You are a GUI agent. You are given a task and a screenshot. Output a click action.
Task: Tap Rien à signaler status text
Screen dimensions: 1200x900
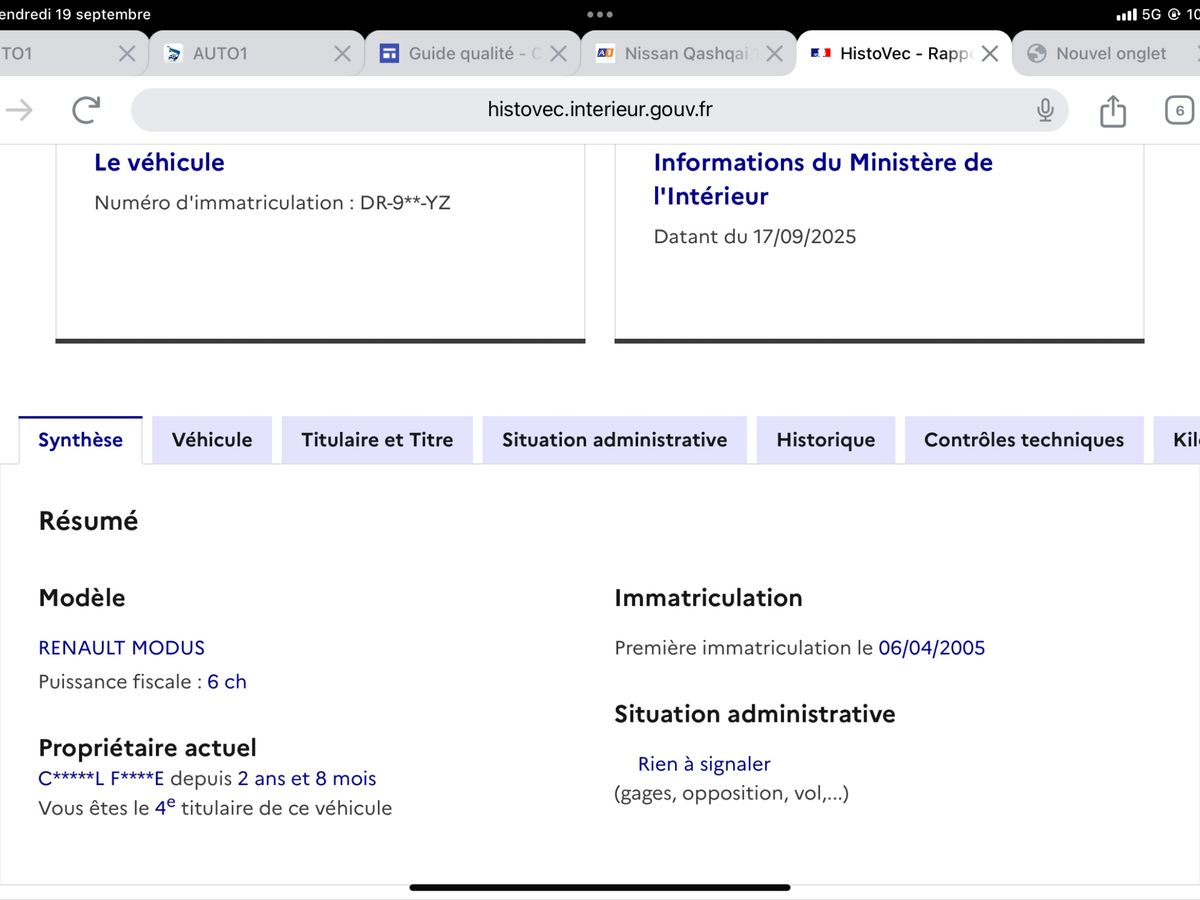pos(704,764)
